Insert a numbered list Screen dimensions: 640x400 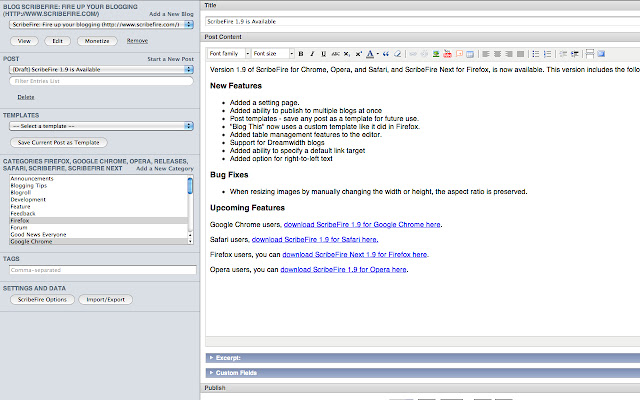click(547, 54)
